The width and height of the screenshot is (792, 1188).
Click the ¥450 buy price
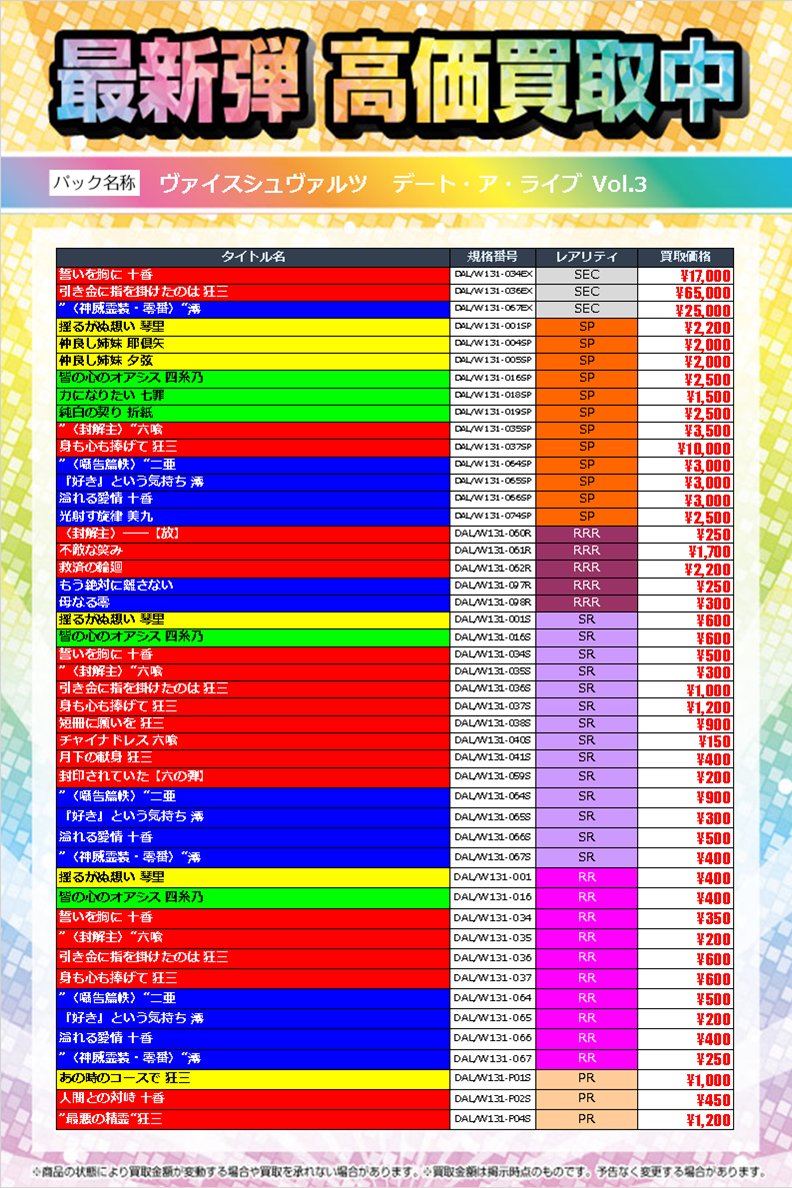(x=714, y=1100)
